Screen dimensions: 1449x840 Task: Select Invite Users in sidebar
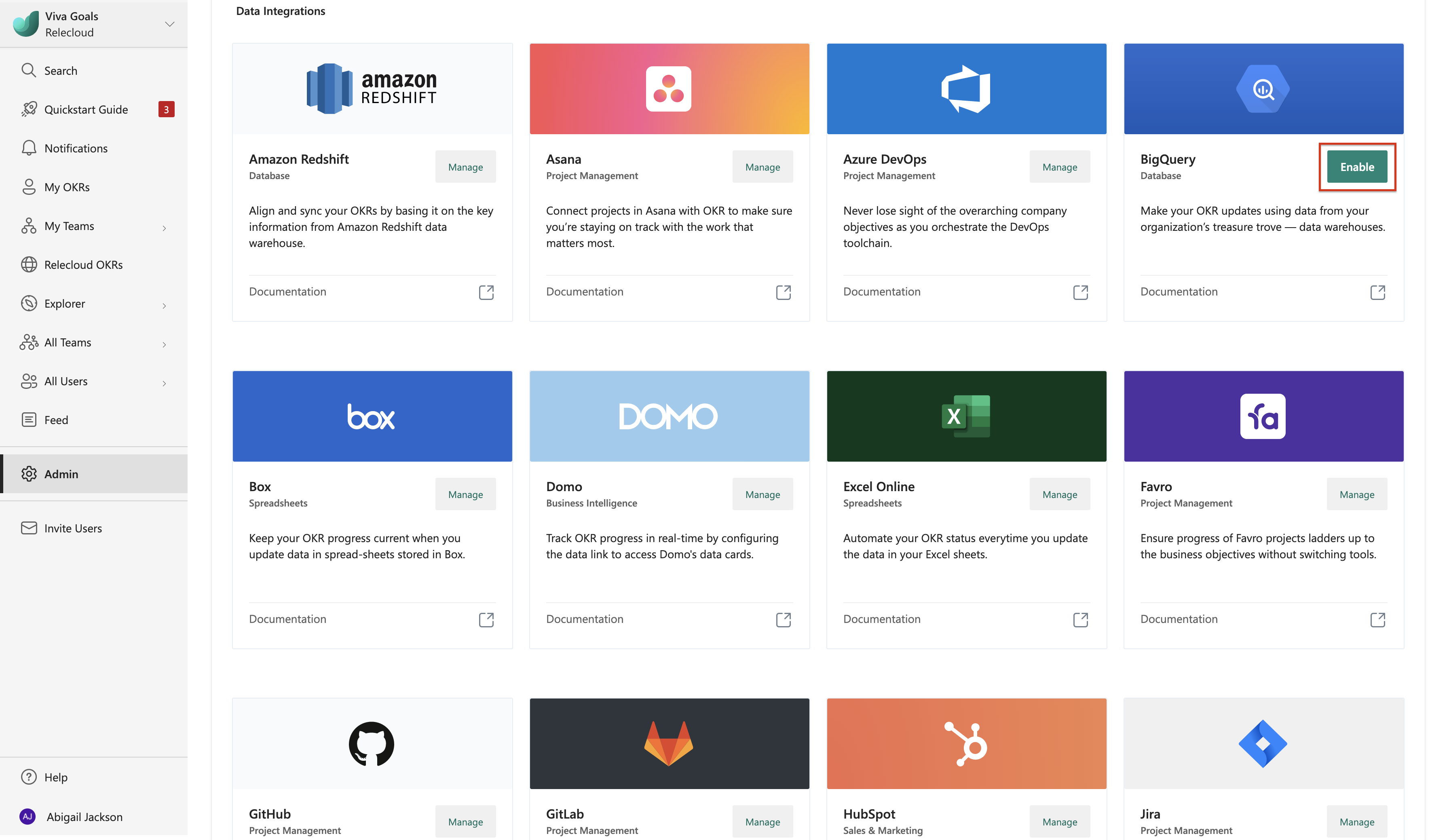click(x=94, y=528)
